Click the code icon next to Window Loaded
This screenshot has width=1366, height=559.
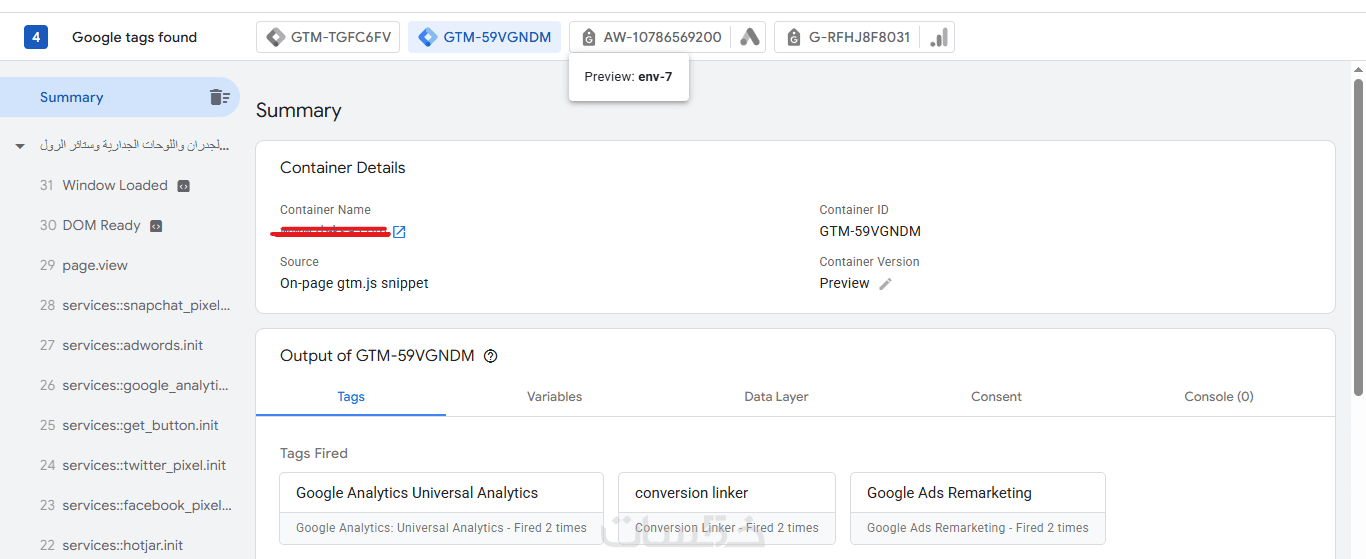183,186
